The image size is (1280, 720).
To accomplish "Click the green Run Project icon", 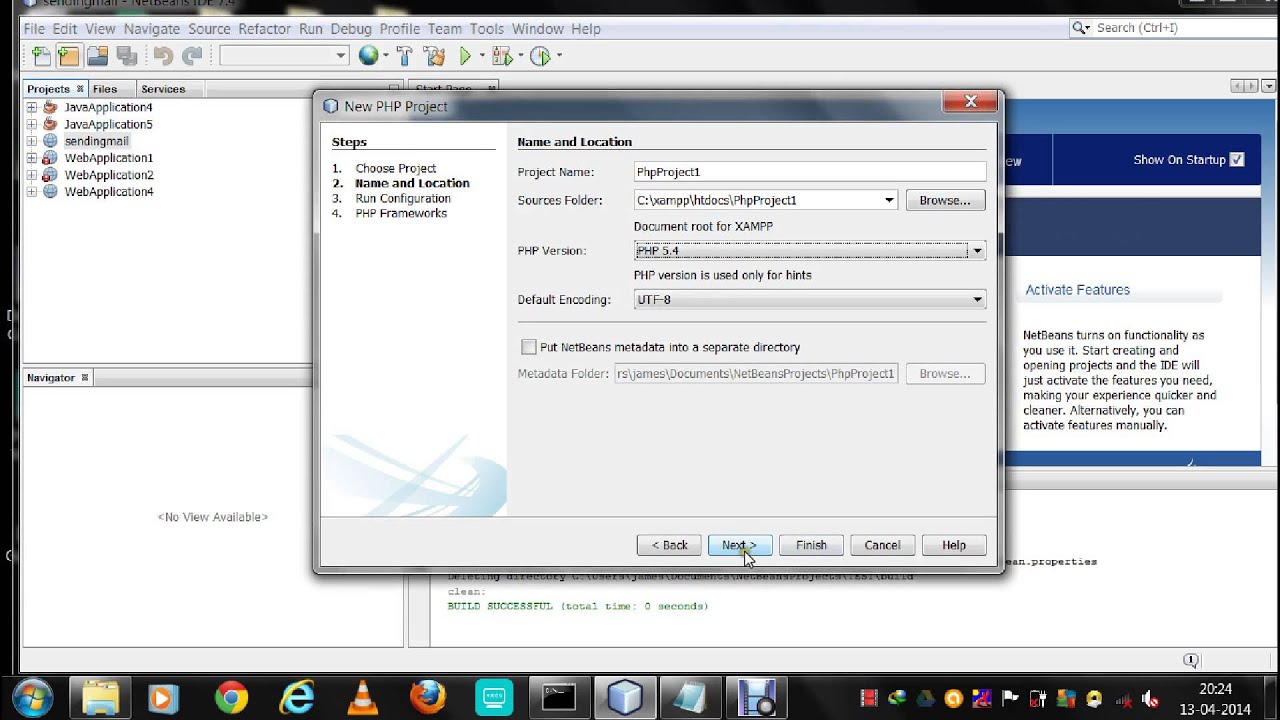I will point(465,56).
